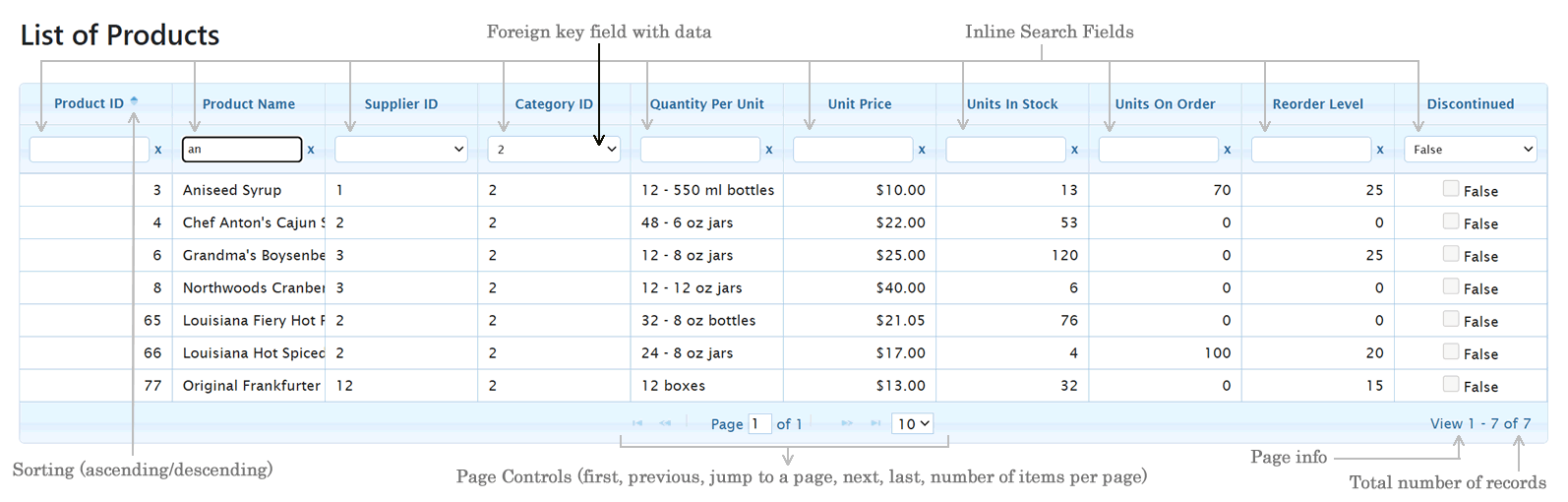Go to the first page

click(x=637, y=423)
